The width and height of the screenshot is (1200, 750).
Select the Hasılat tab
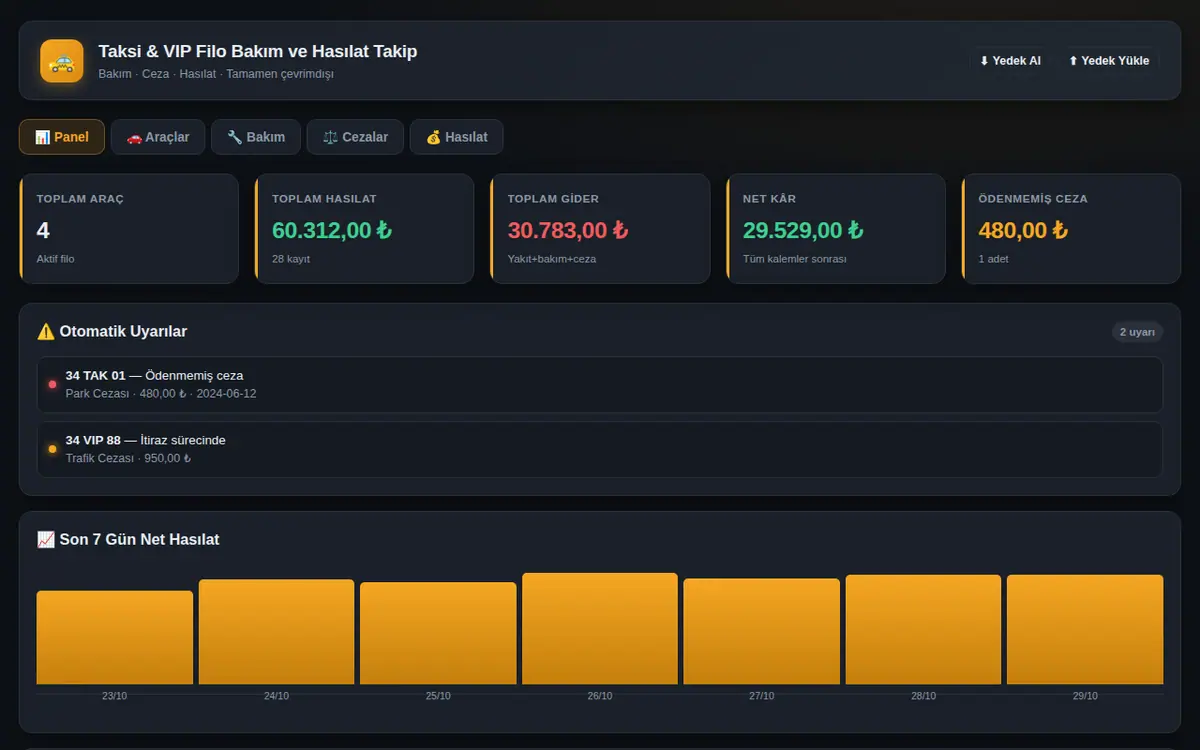click(x=457, y=137)
